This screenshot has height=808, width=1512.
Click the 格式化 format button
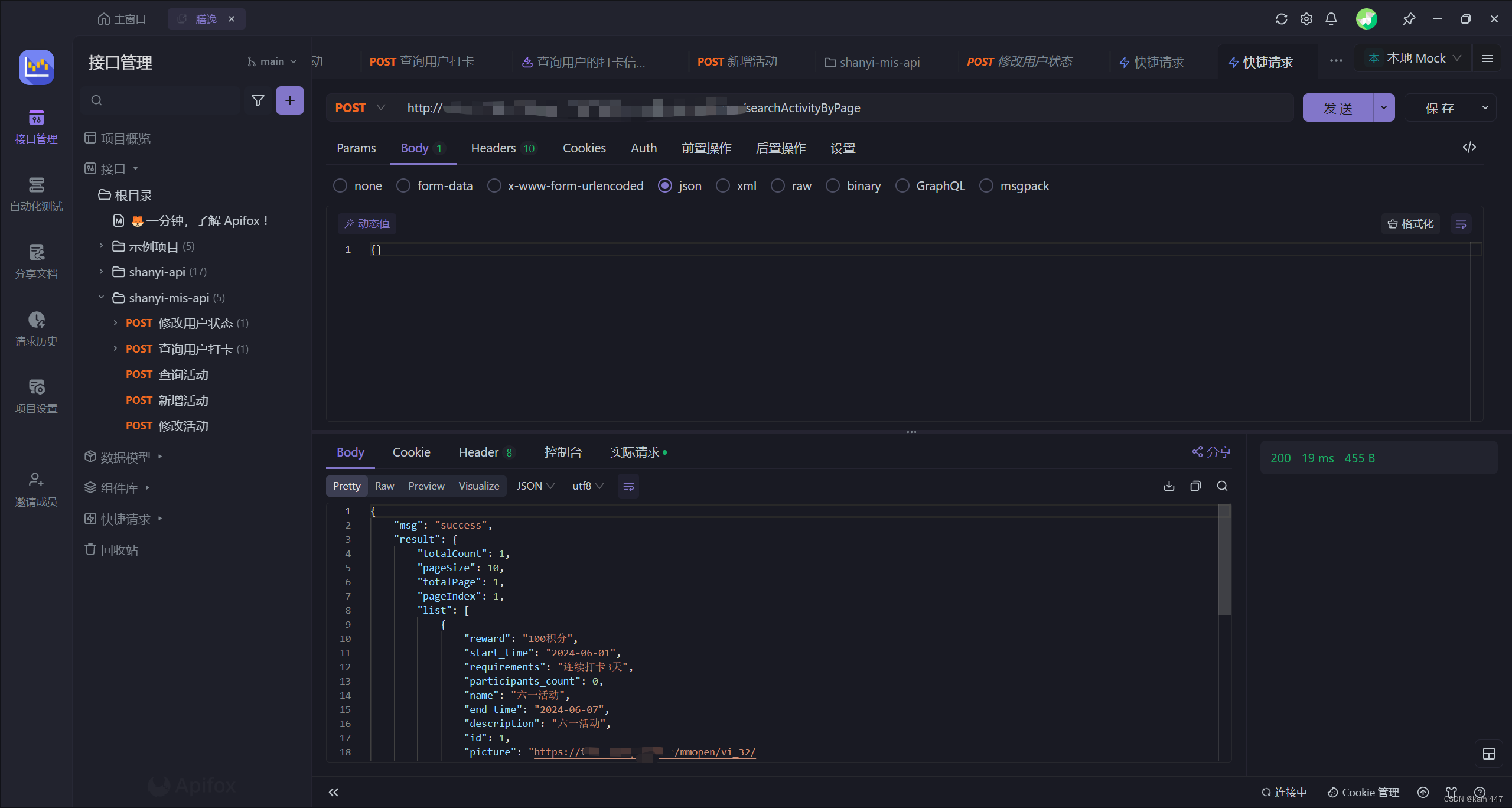pos(1410,224)
